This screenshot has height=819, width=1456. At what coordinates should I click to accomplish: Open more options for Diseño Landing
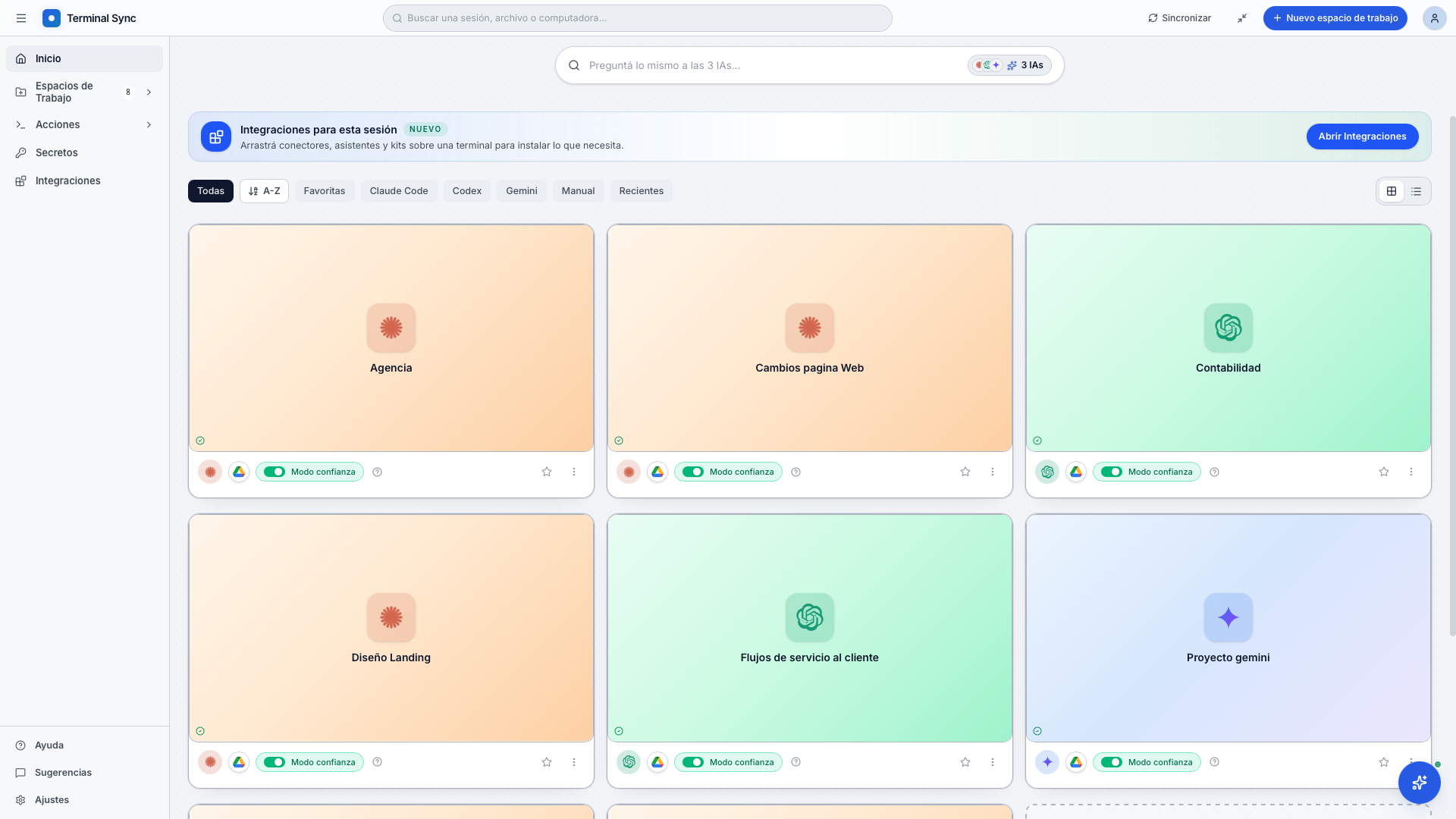pyautogui.click(x=574, y=762)
